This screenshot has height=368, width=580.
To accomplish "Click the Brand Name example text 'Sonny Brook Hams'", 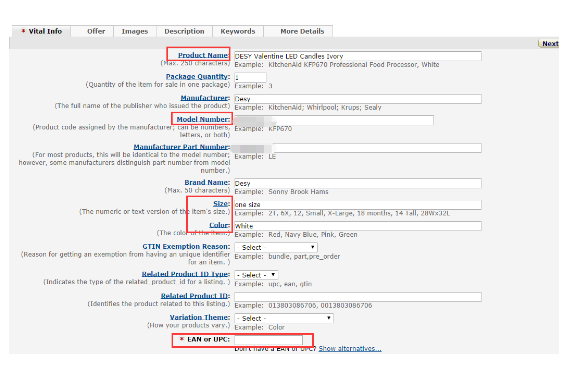I will coord(298,192).
